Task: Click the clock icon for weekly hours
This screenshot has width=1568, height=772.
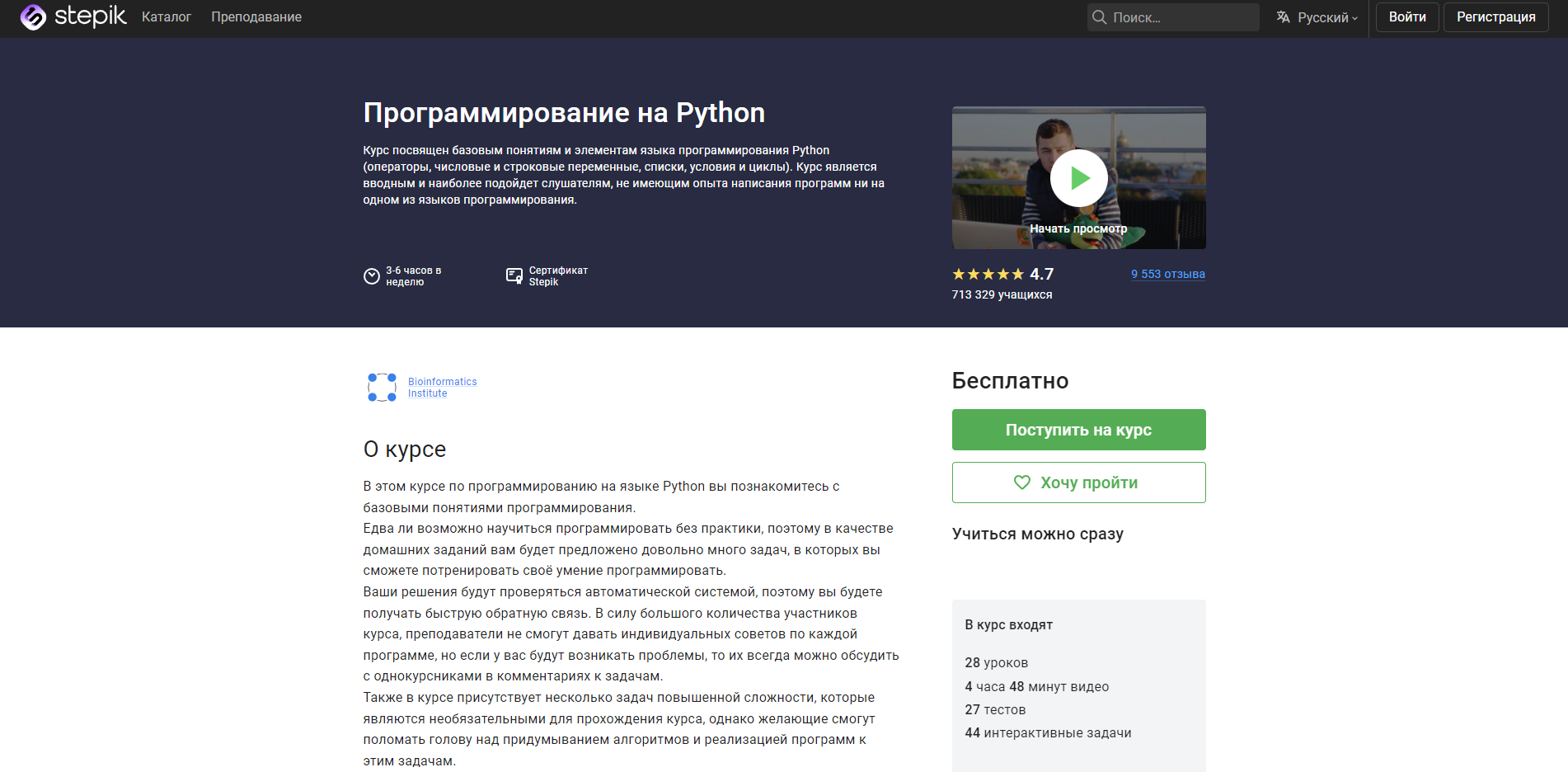Action: click(372, 276)
